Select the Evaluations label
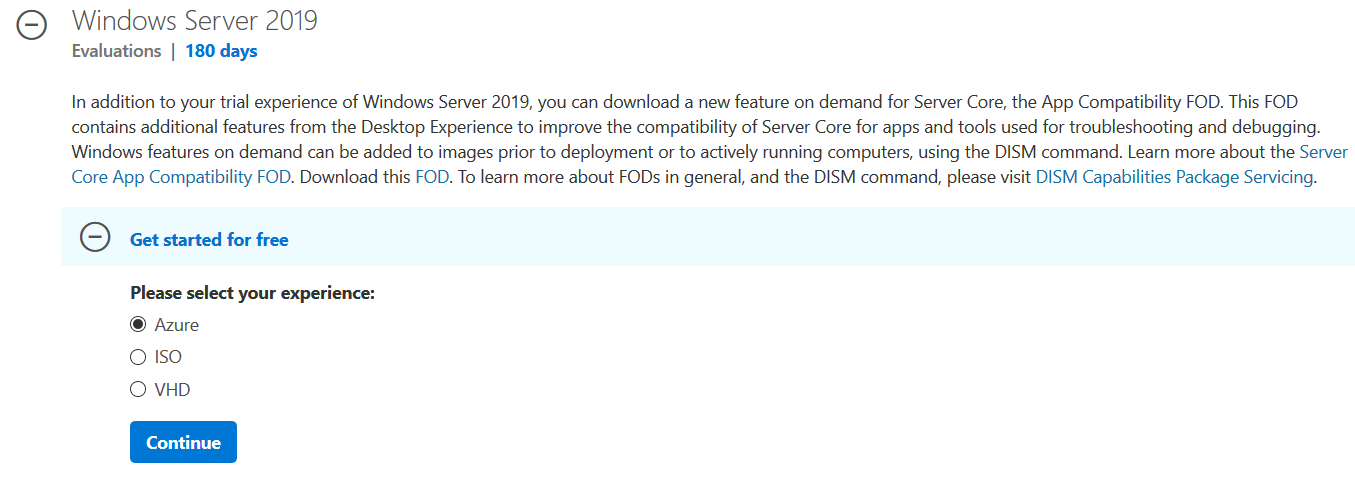1355x478 pixels. pos(116,51)
